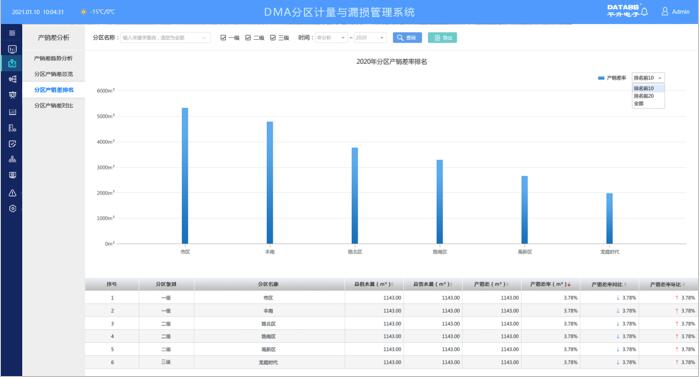700x377 pixels.
Task: Click the tallest-but-one 丰南 chart bar
Action: tap(270, 183)
